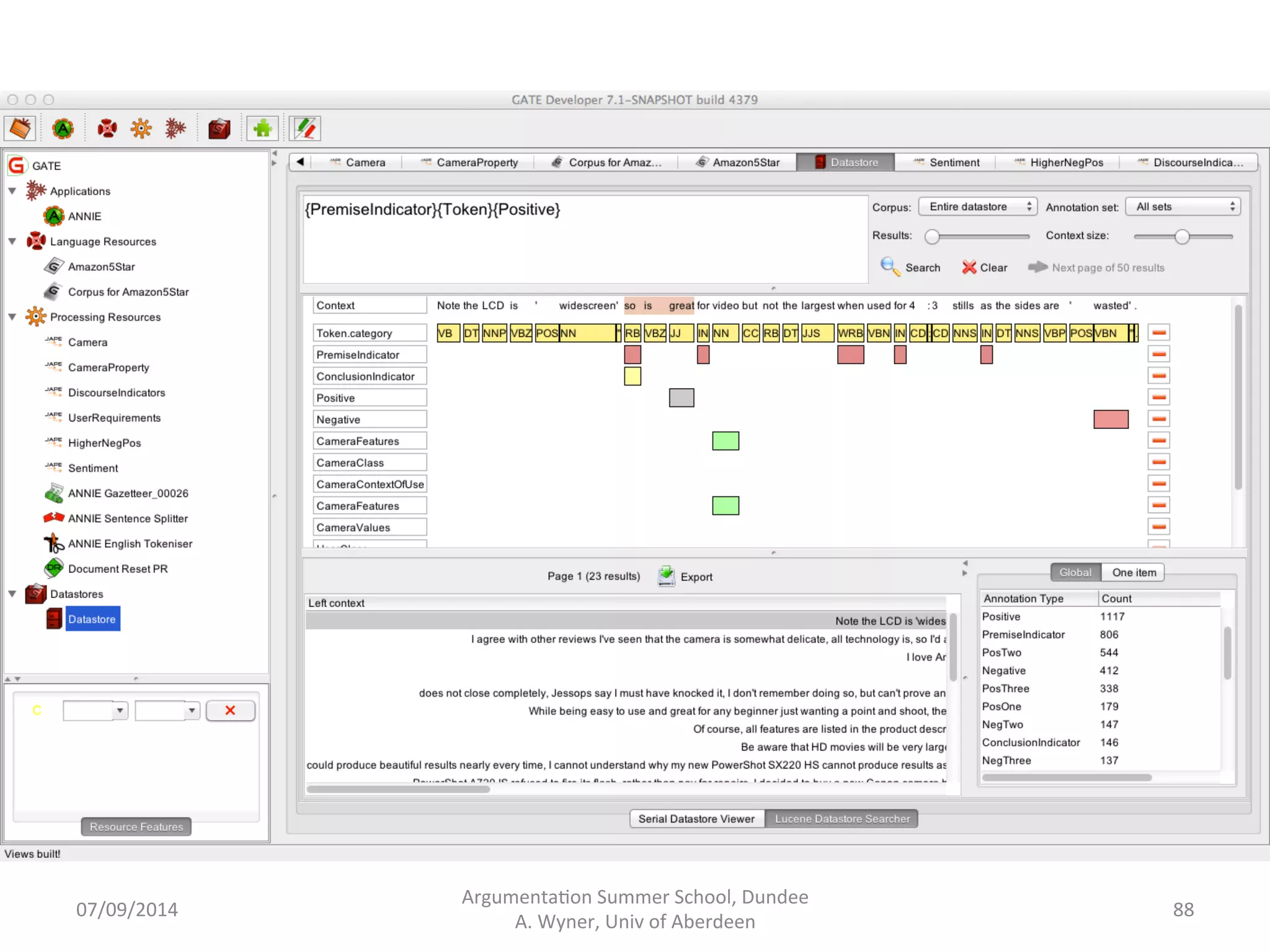Click the puzzle-piece plugin manager toolbar icon
This screenshot has height=952, width=1270.
tap(262, 129)
